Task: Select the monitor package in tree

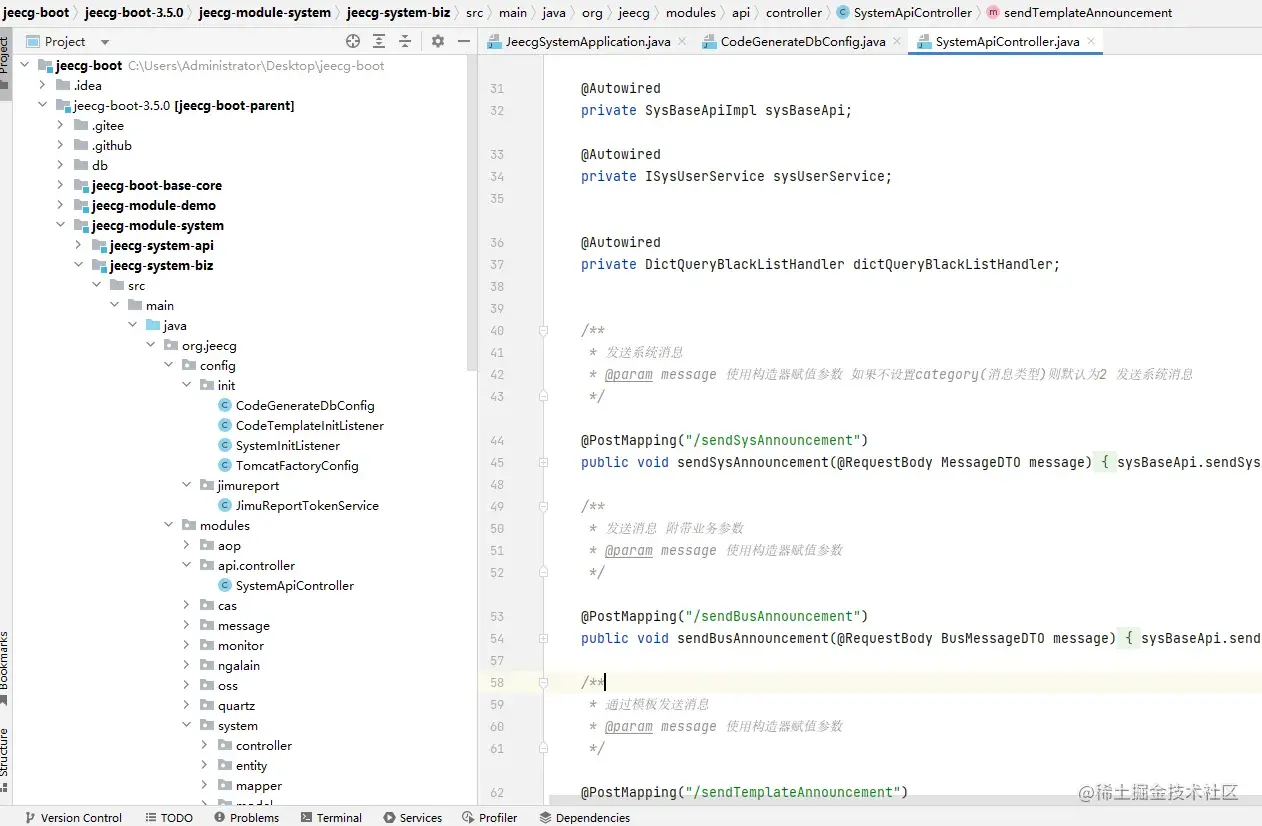Action: pos(241,645)
